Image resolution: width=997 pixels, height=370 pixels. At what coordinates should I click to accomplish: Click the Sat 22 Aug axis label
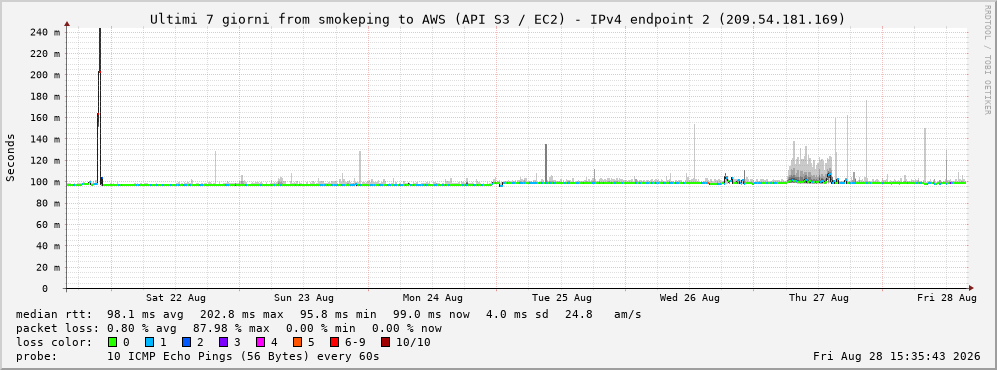click(x=175, y=298)
